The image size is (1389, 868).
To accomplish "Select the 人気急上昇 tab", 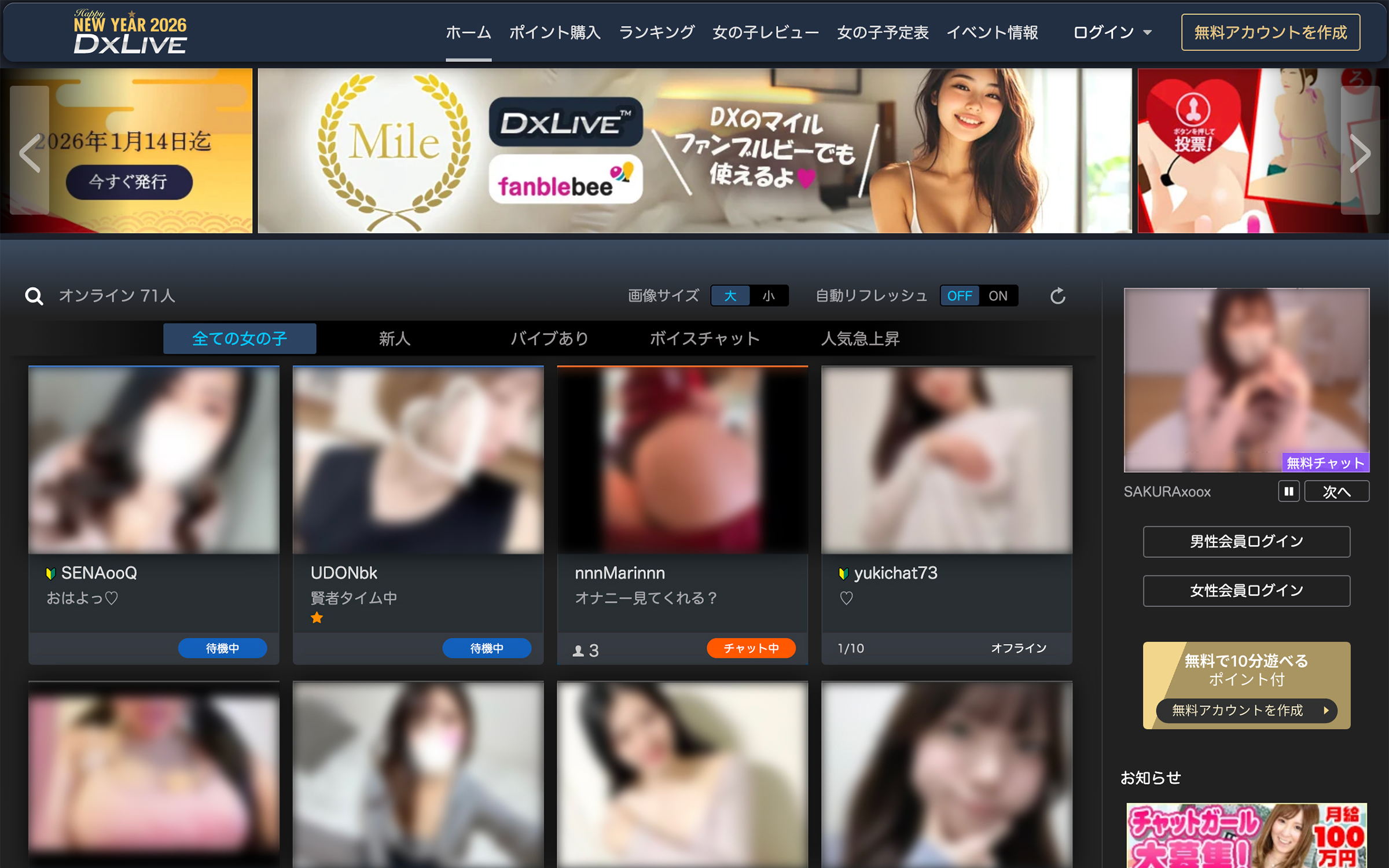I will tap(860, 339).
